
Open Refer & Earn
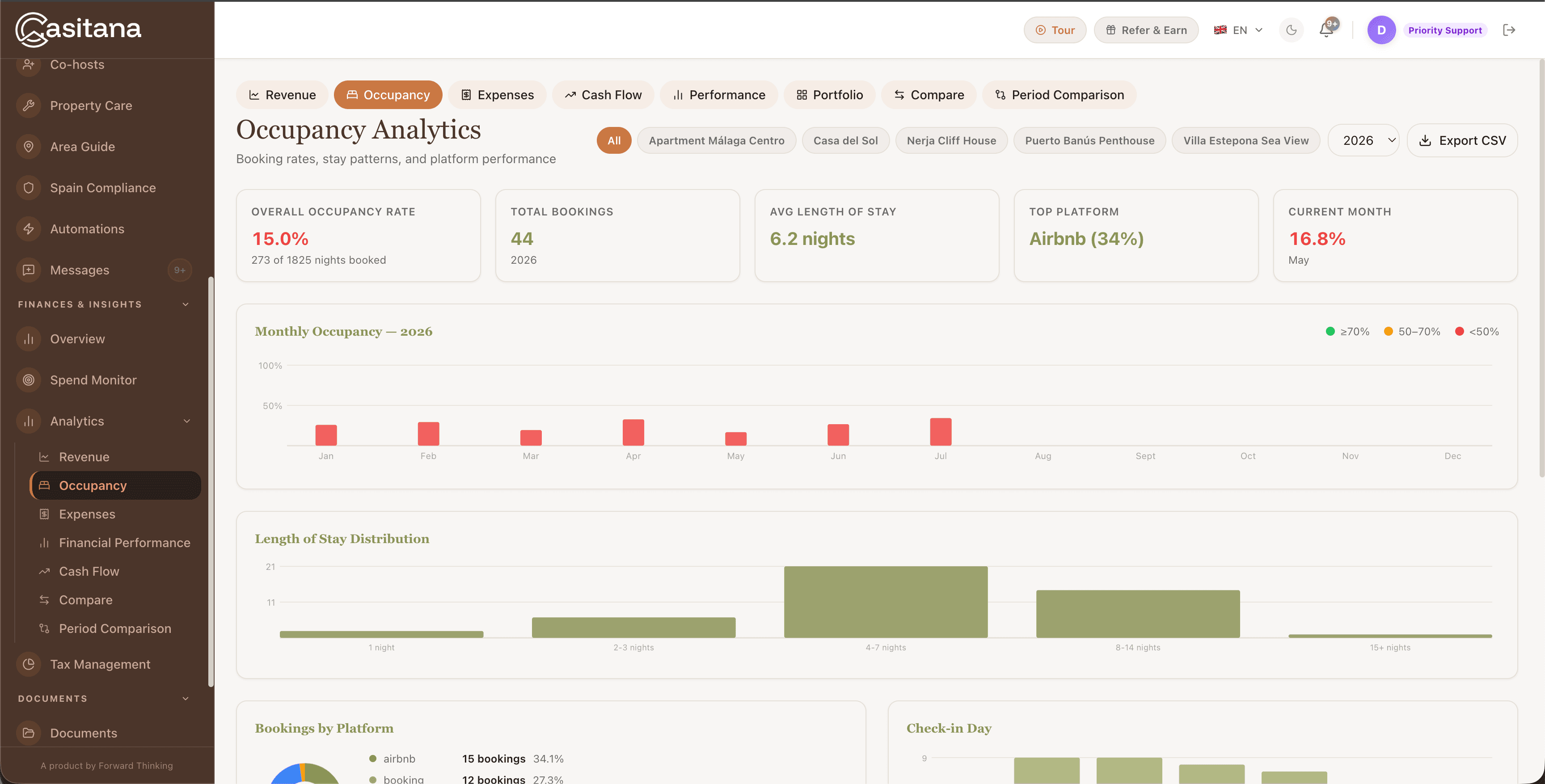pos(1145,30)
